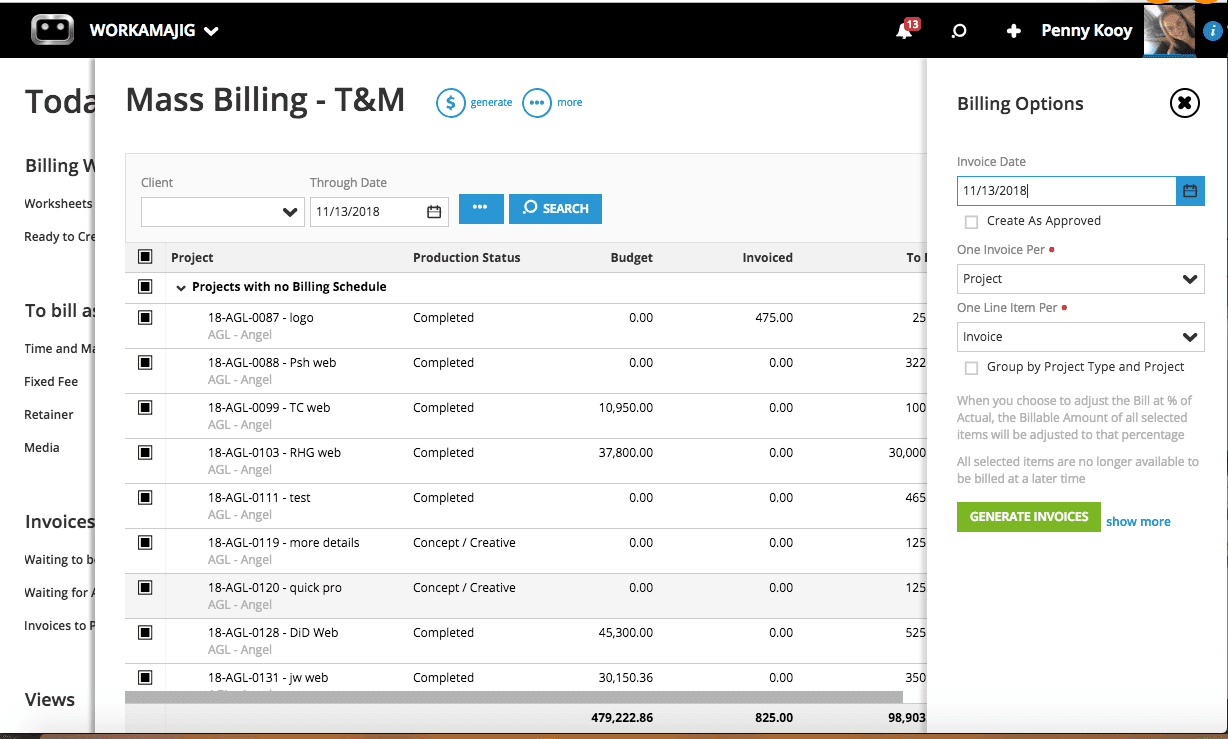
Task: Click the 10,950.00 budget cell
Action: point(626,408)
